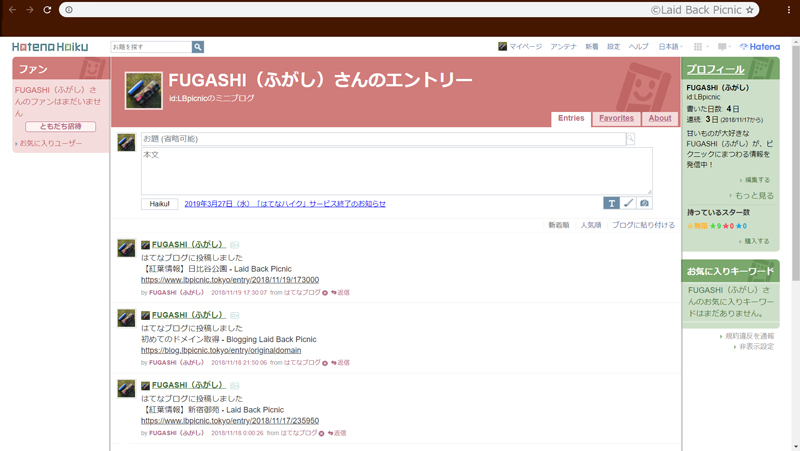
Task: Click the star icon after はてなブログ in 21:50:06 entry
Action: coord(324,363)
